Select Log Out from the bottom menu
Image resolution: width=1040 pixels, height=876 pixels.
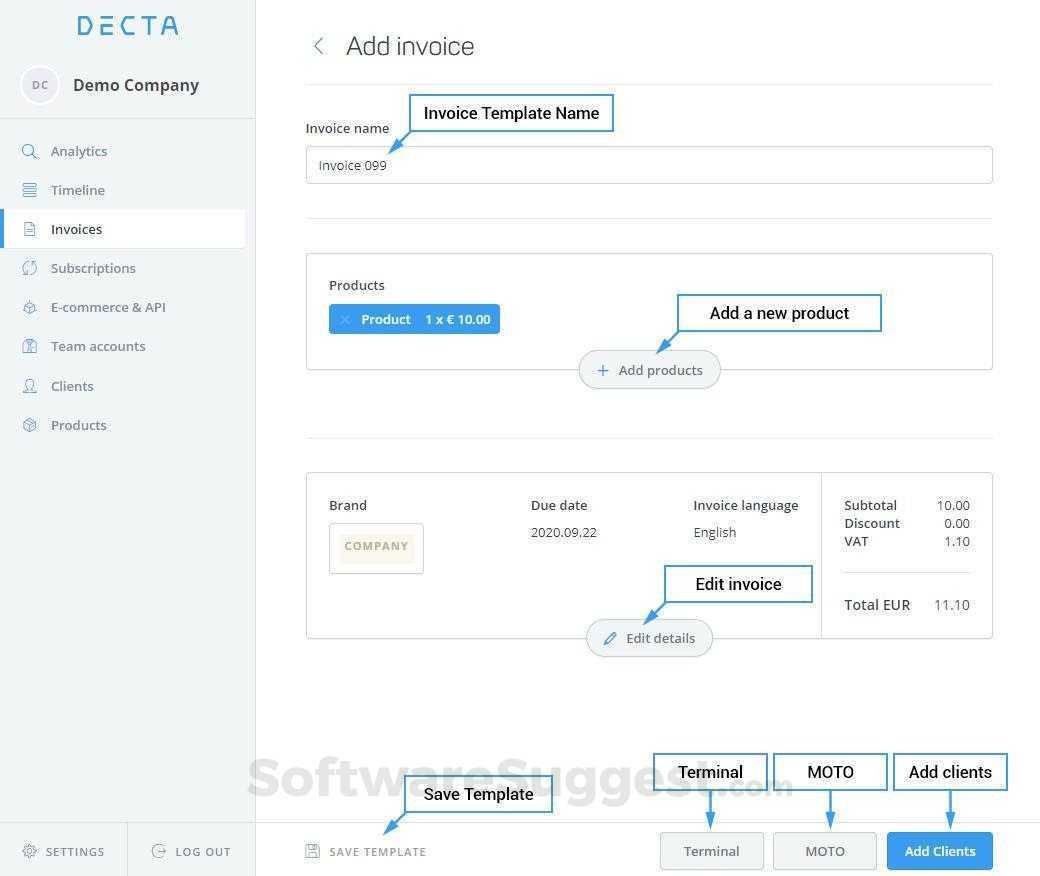click(190, 851)
